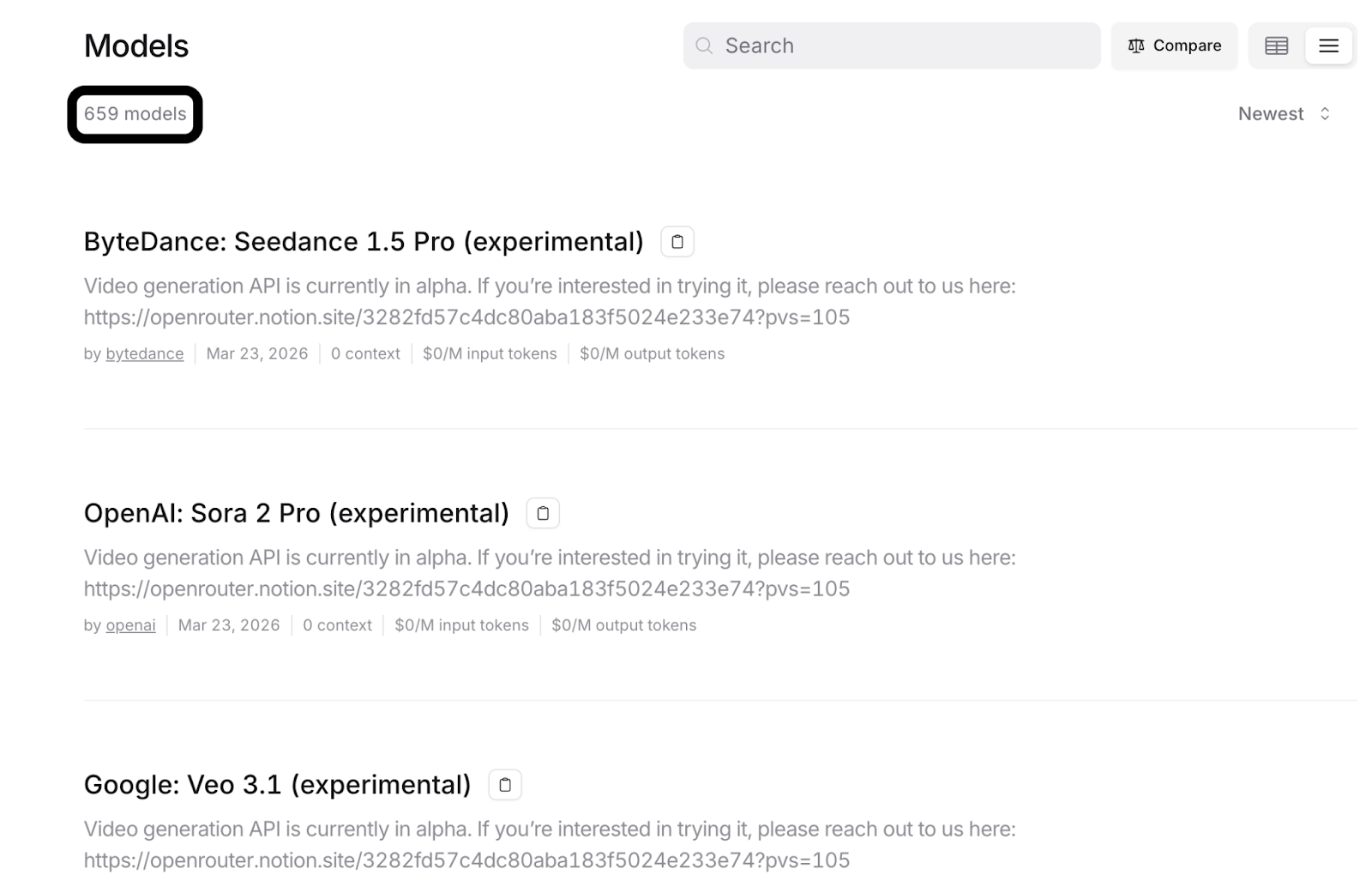Open the openai author page

tap(129, 625)
